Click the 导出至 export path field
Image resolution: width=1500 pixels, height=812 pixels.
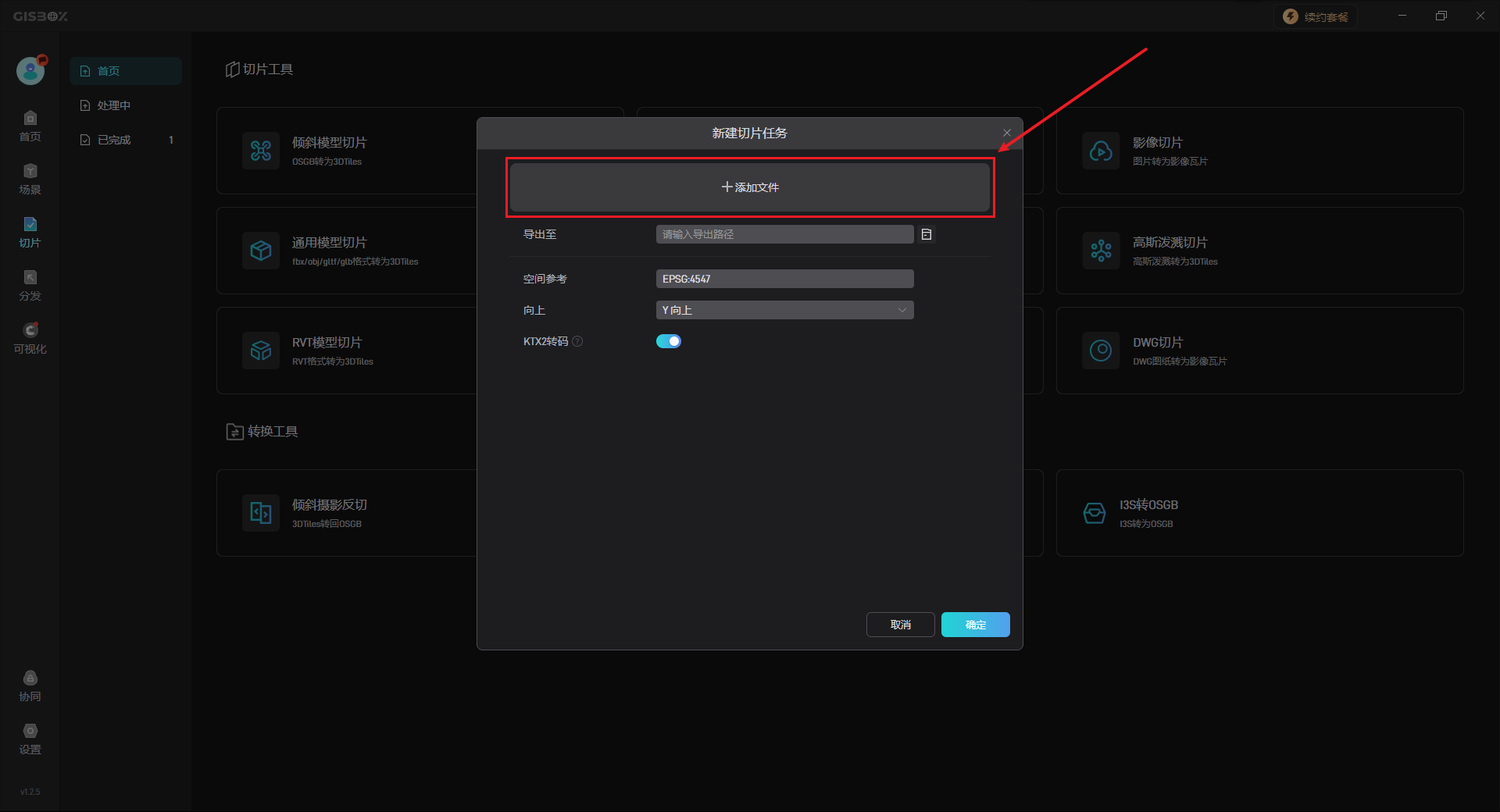click(784, 234)
